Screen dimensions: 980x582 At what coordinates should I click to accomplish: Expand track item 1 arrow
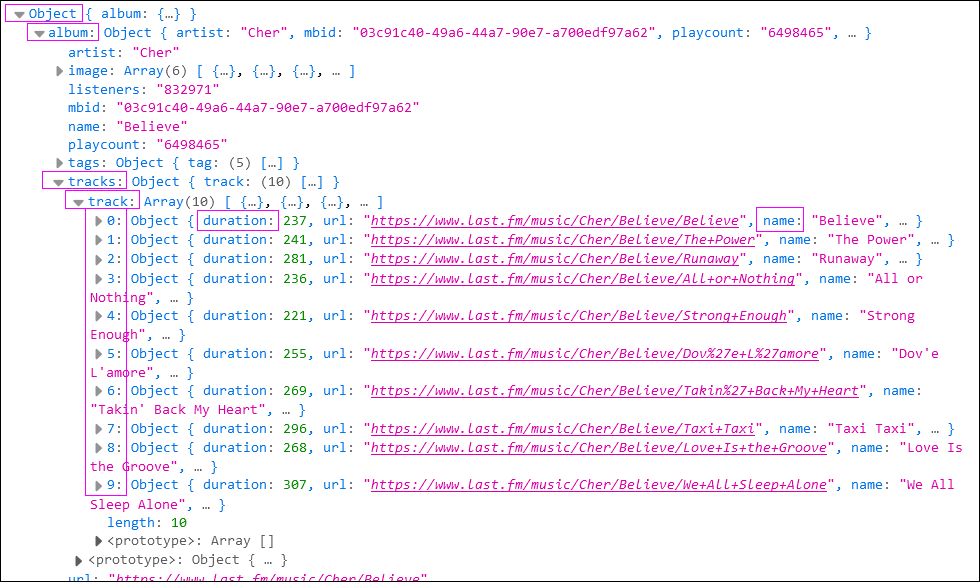(x=98, y=240)
